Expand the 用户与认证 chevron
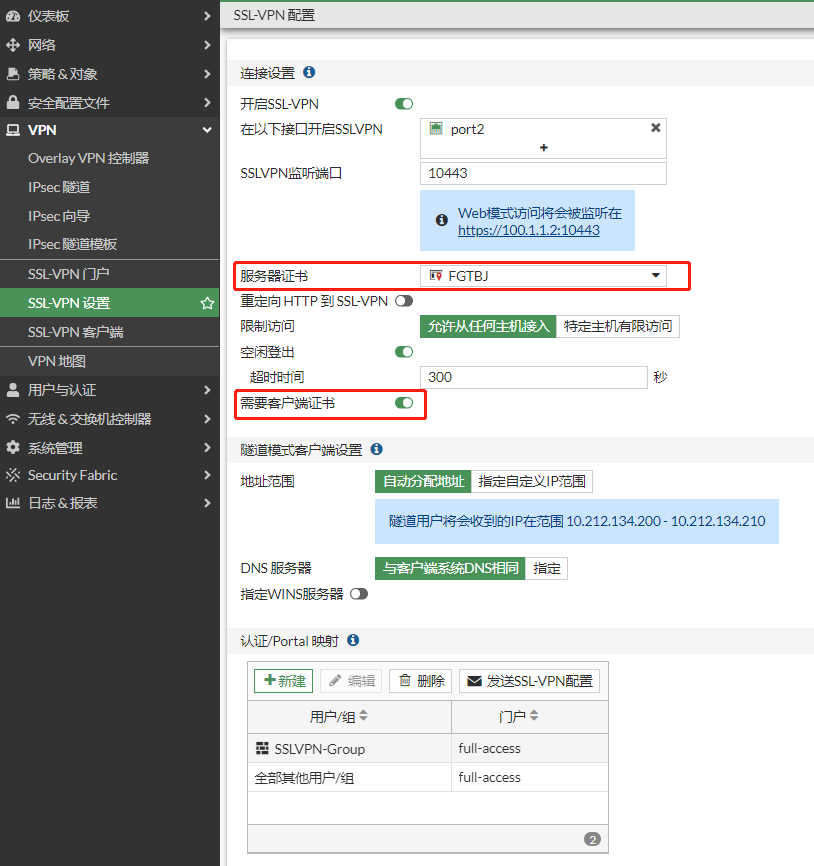 207,390
